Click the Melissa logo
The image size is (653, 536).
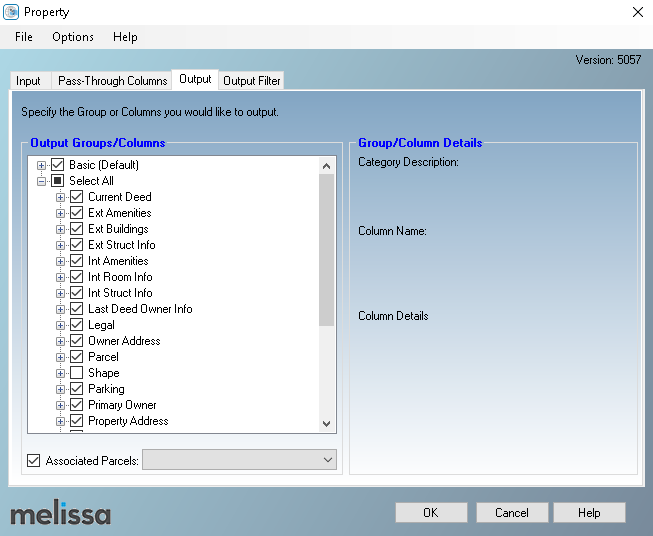click(61, 514)
